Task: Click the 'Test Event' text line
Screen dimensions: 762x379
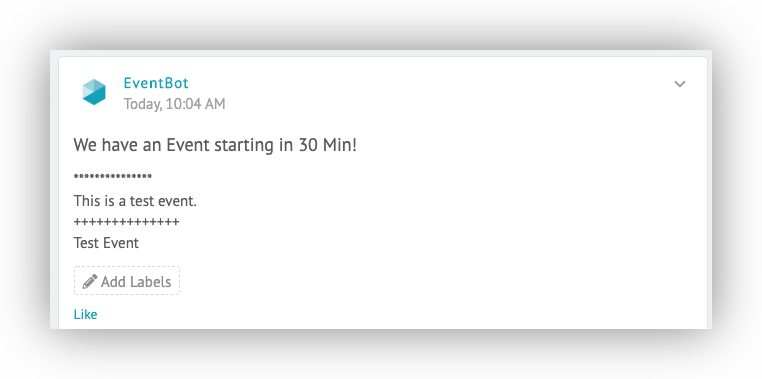Action: coord(106,243)
